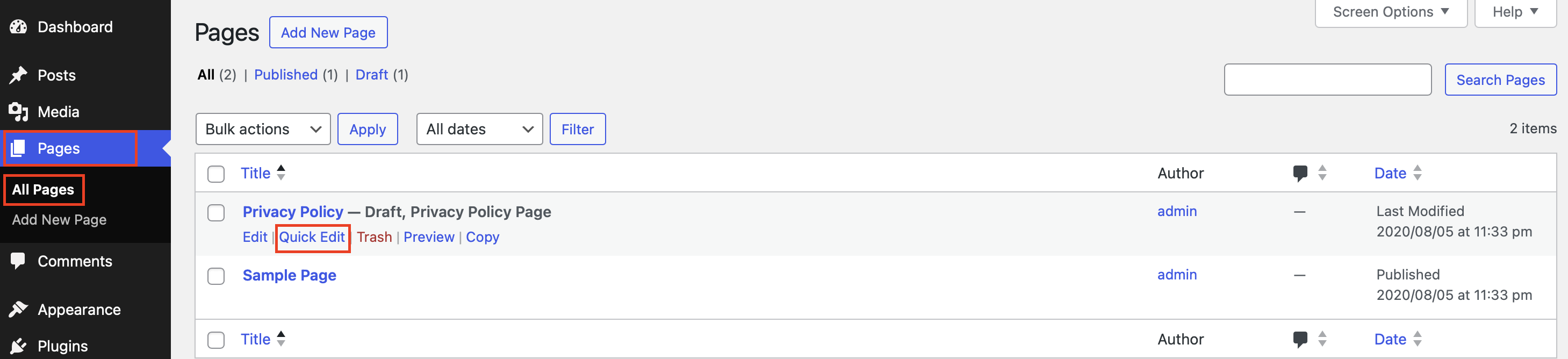Toggle the select-all checkbox in table header

[x=216, y=174]
